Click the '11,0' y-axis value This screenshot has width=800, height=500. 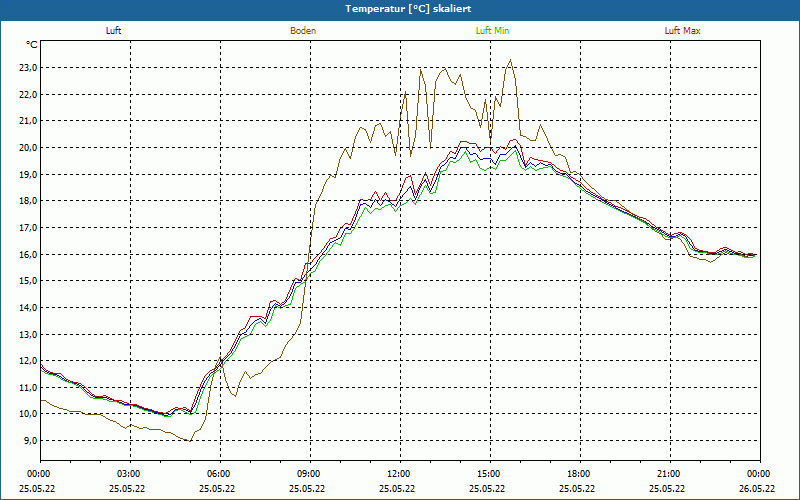click(x=28, y=387)
